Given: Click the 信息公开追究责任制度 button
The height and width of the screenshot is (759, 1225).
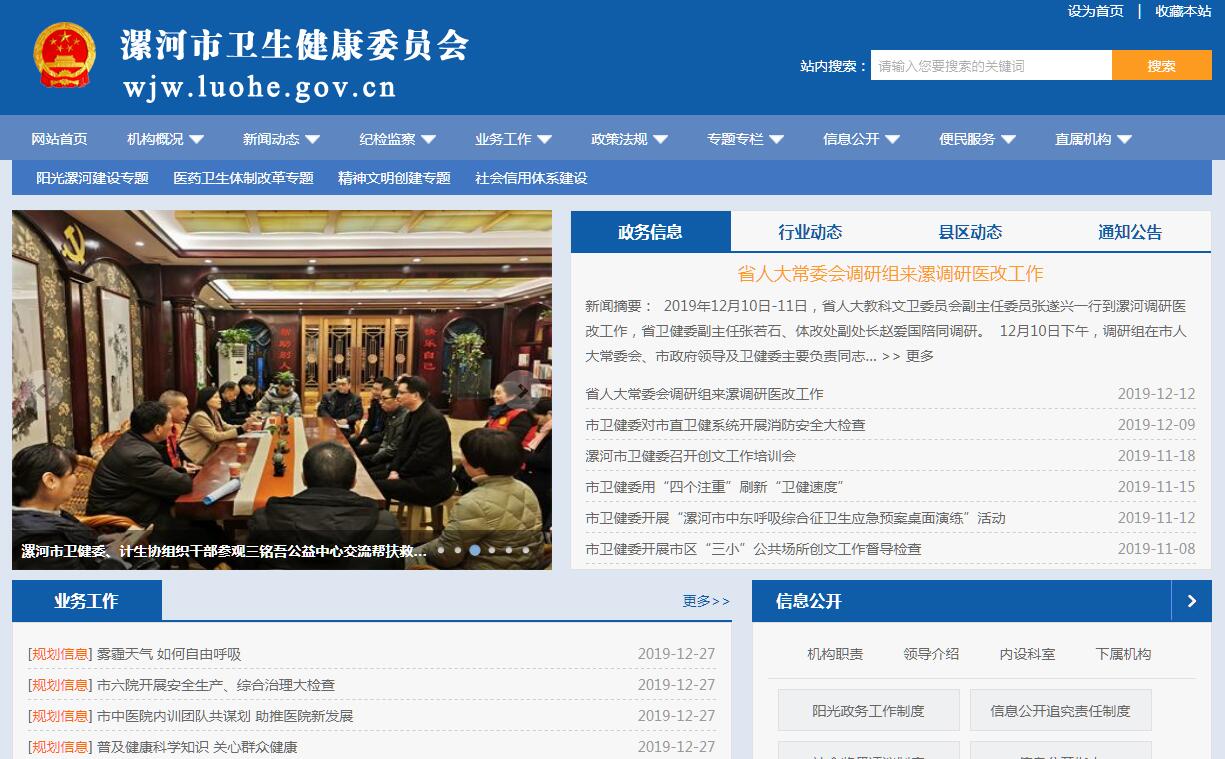Looking at the screenshot, I should pos(1060,710).
